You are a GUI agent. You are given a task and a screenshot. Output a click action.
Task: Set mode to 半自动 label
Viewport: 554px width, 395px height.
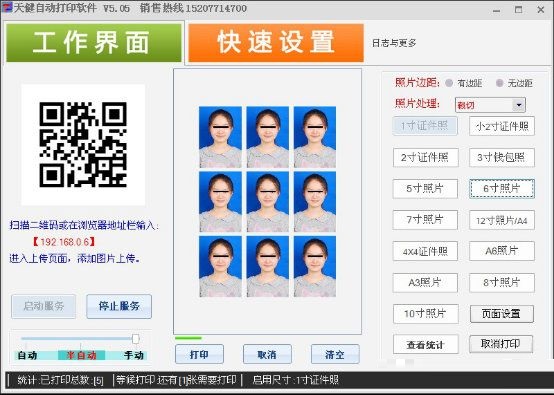pos(81,355)
